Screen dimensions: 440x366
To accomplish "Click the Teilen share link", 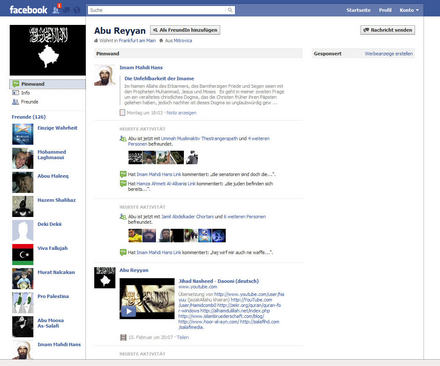I will 183,337.
